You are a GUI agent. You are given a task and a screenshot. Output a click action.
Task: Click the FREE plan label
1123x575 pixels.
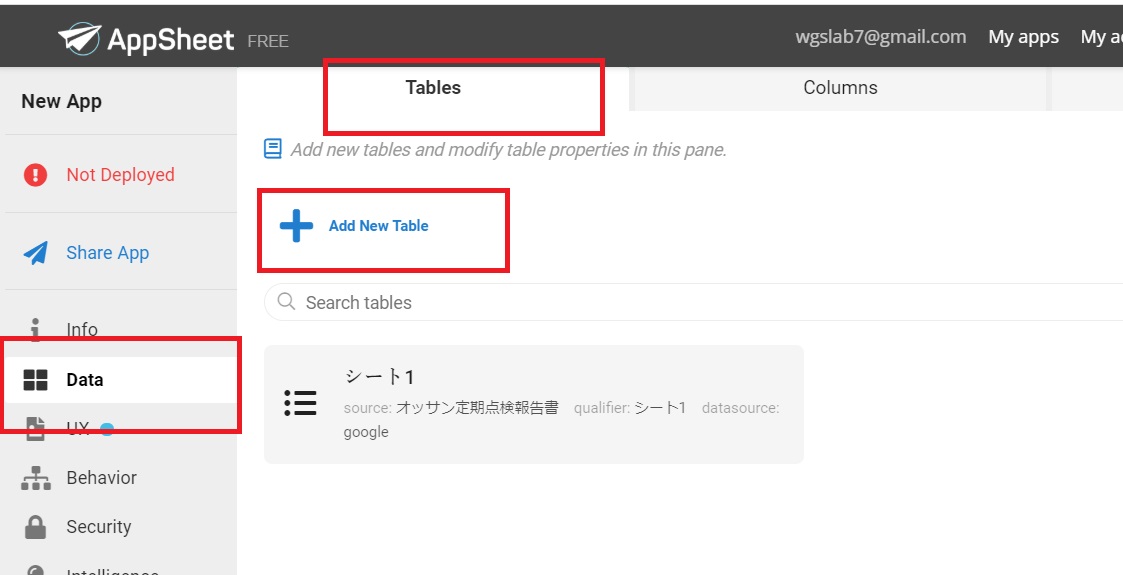pos(268,42)
